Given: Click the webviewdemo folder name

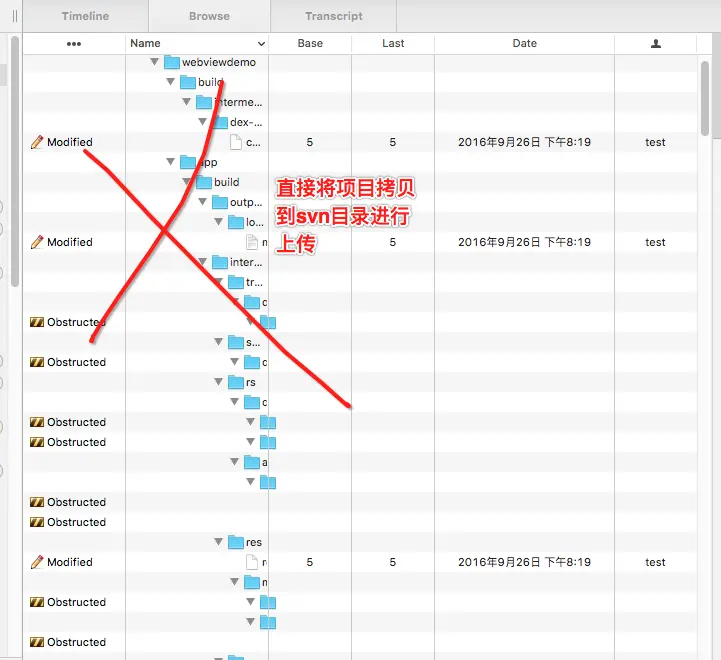Looking at the screenshot, I should [219, 62].
